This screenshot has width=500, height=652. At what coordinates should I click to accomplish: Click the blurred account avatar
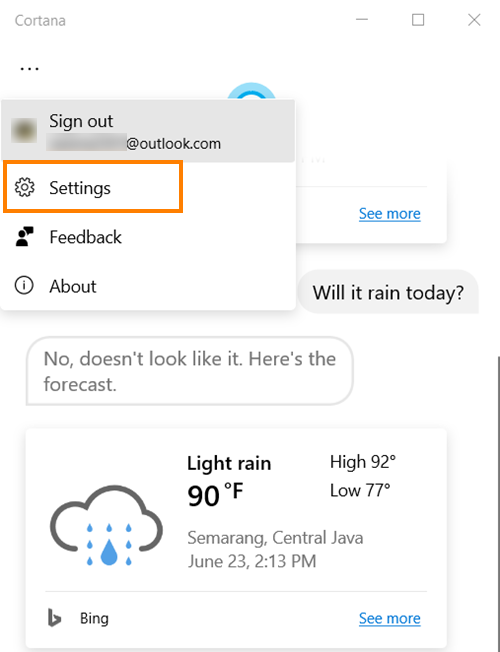24,131
